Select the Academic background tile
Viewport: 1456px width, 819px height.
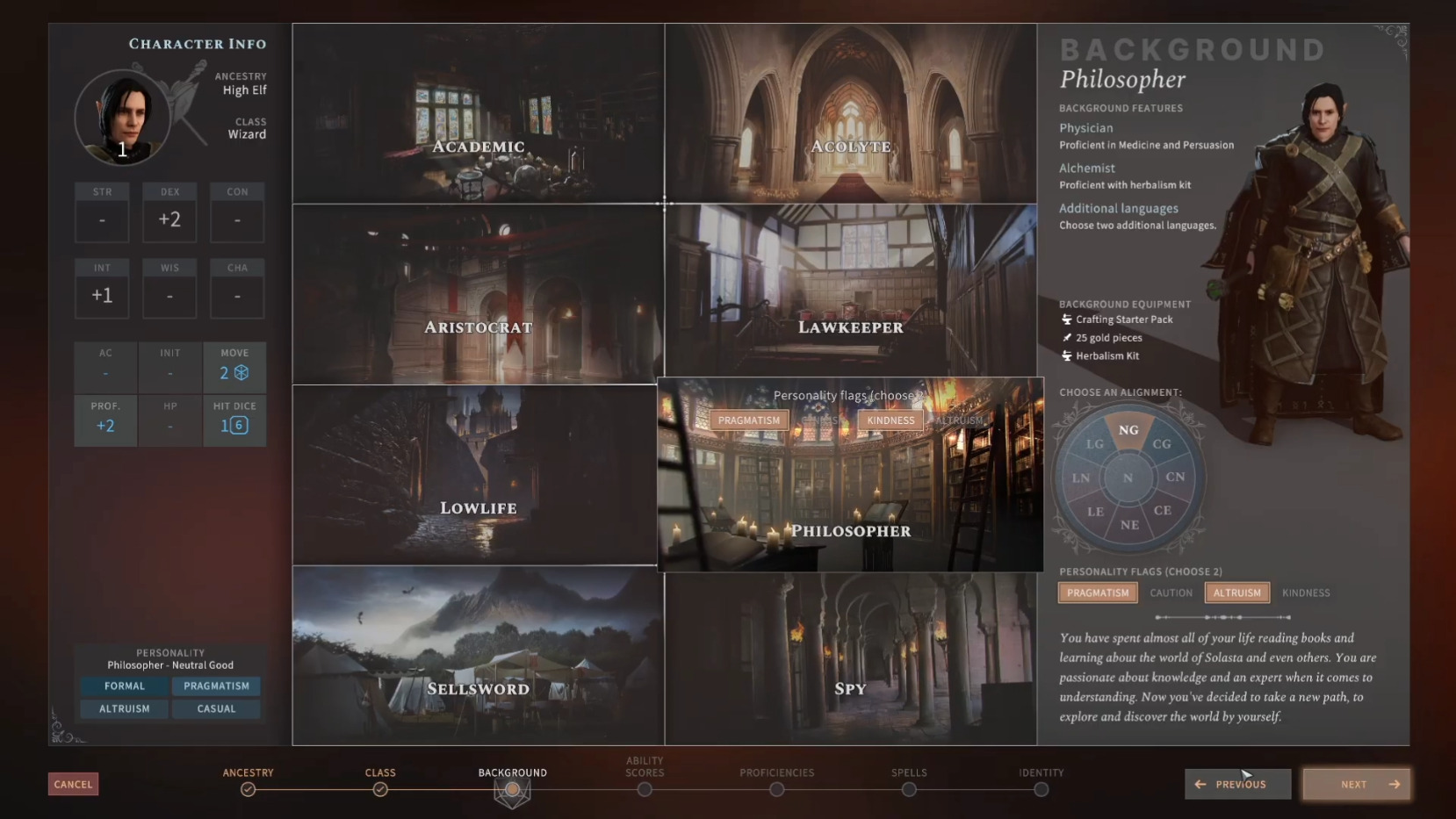(478, 114)
